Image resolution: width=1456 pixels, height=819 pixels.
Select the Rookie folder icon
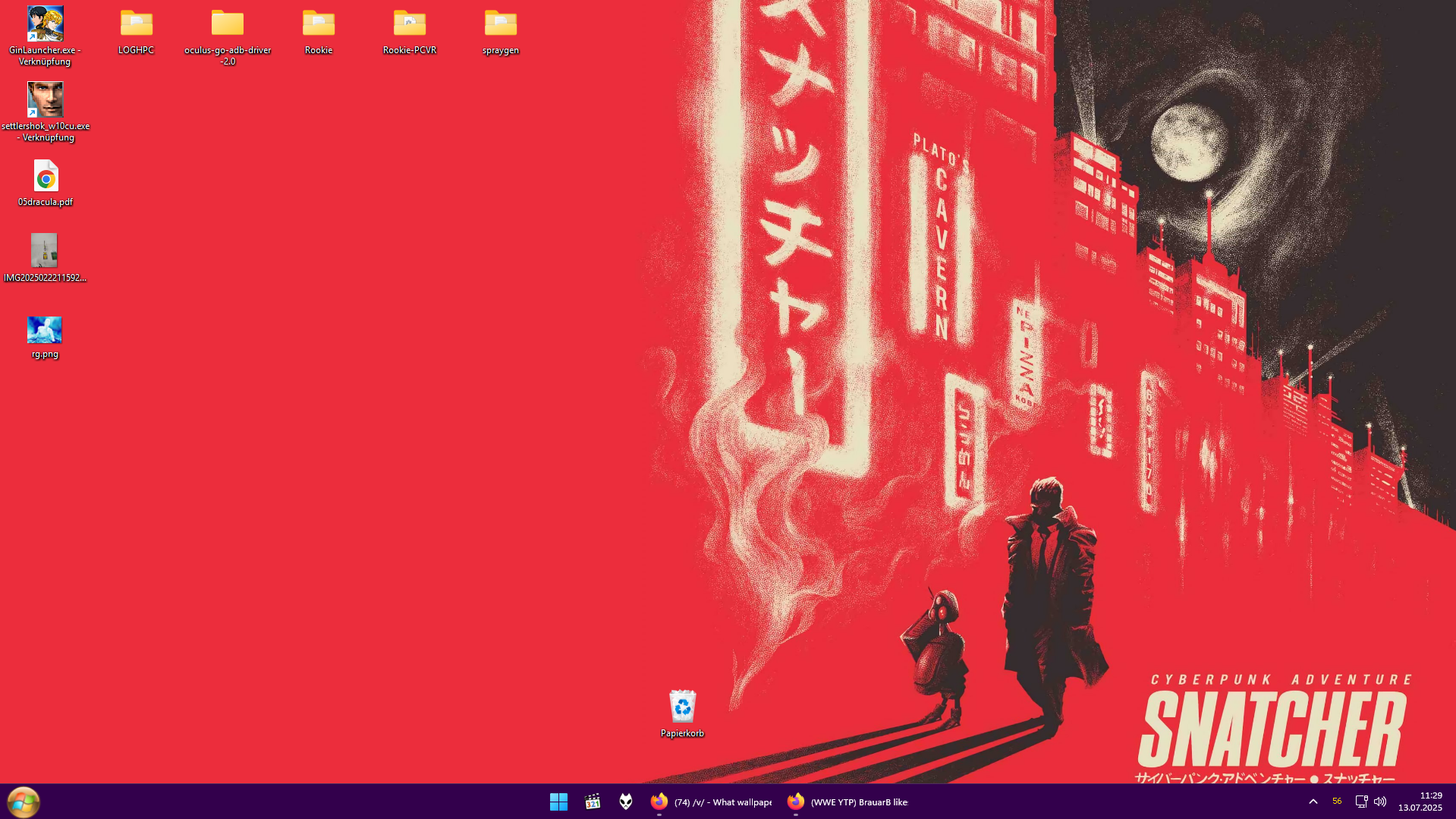[319, 24]
